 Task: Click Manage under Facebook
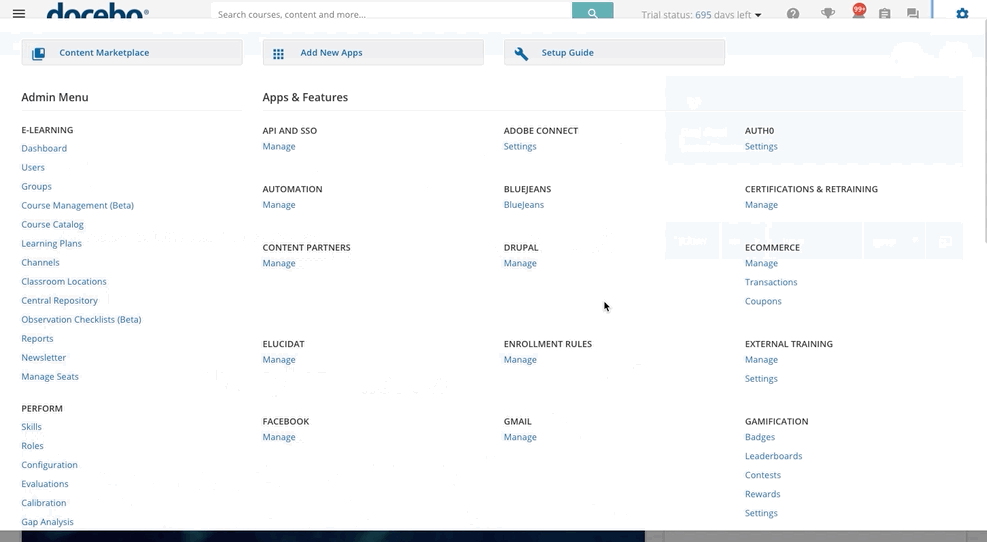[x=279, y=437]
